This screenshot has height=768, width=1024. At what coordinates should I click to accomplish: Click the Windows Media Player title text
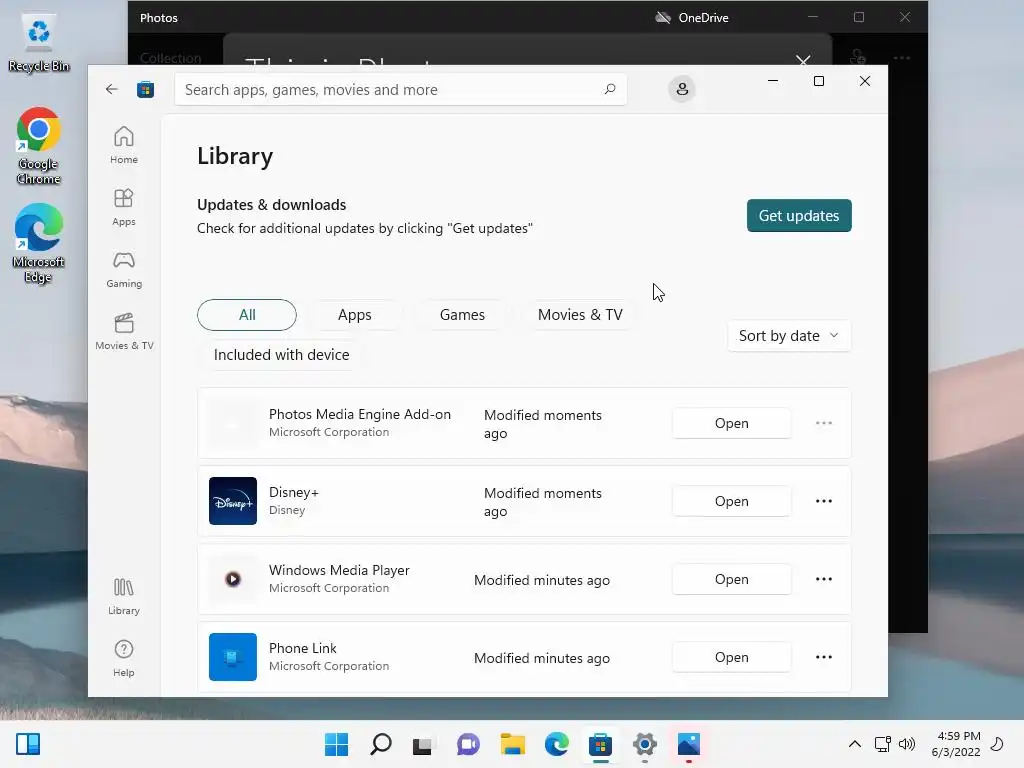click(x=339, y=570)
